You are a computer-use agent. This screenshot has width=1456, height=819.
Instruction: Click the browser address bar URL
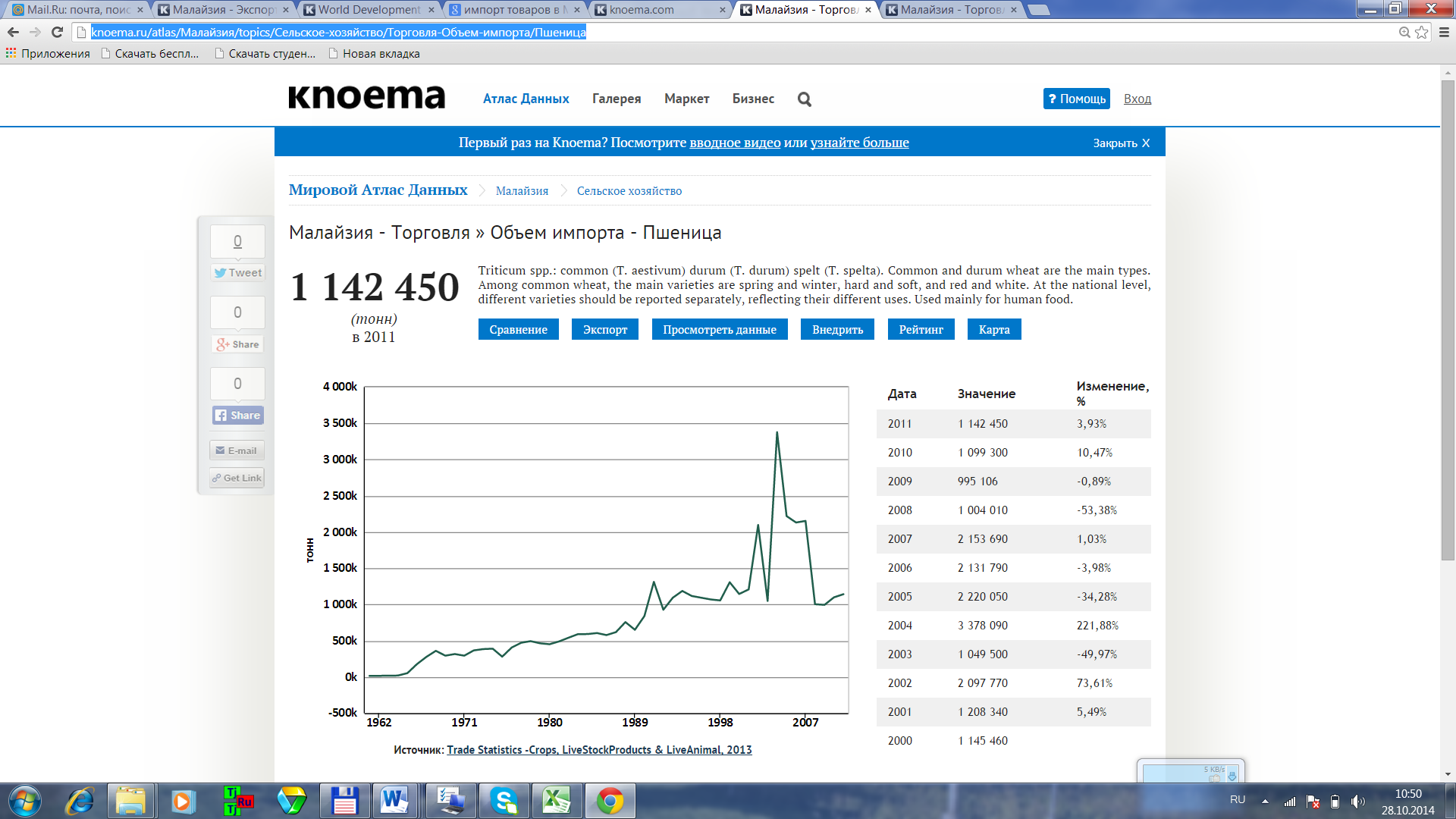coord(338,32)
